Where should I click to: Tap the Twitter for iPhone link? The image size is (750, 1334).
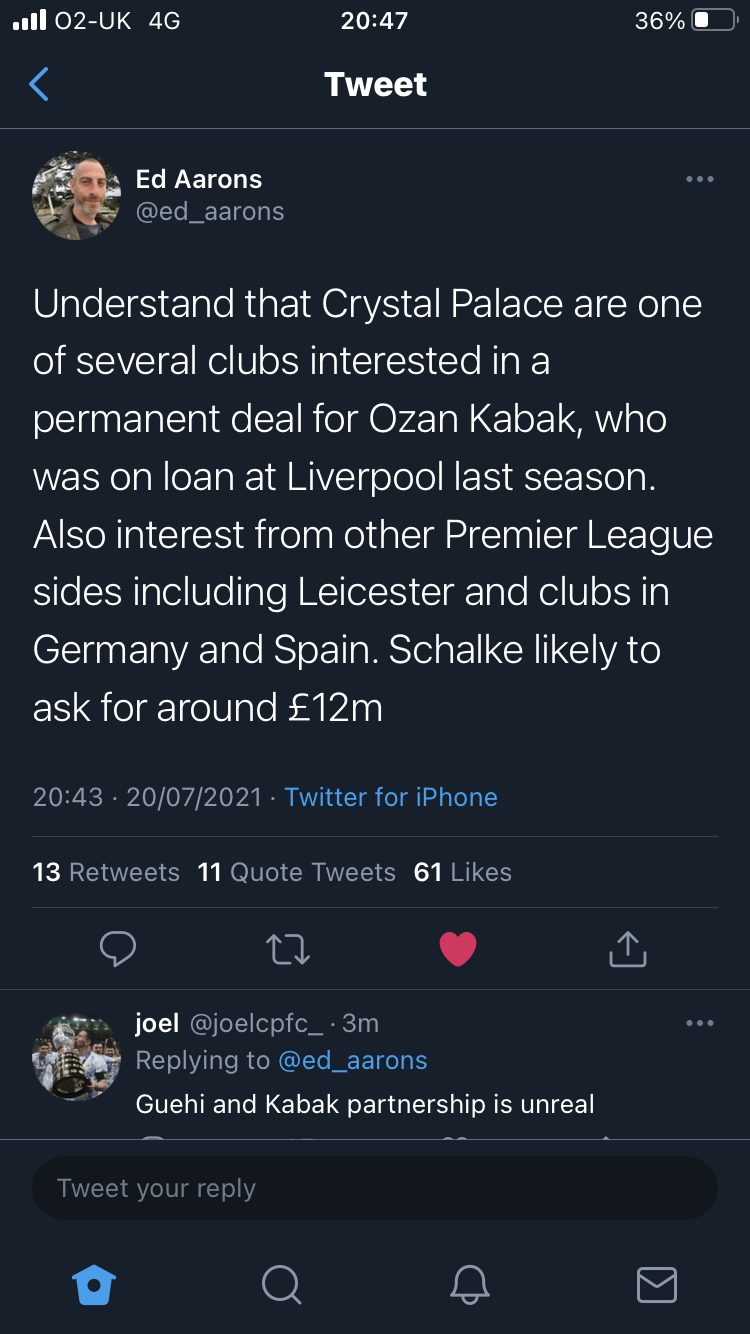[x=391, y=797]
